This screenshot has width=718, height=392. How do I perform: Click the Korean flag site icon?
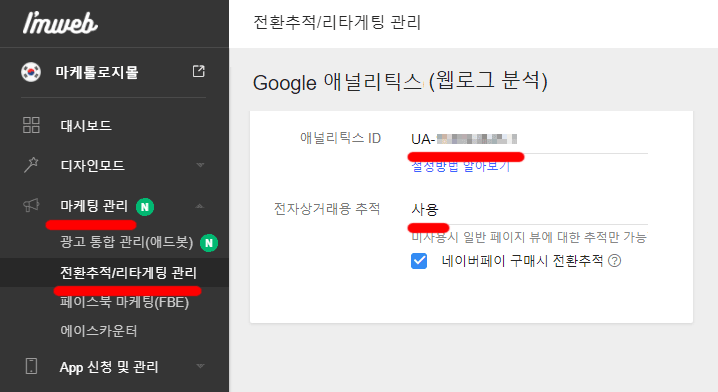[x=31, y=72]
